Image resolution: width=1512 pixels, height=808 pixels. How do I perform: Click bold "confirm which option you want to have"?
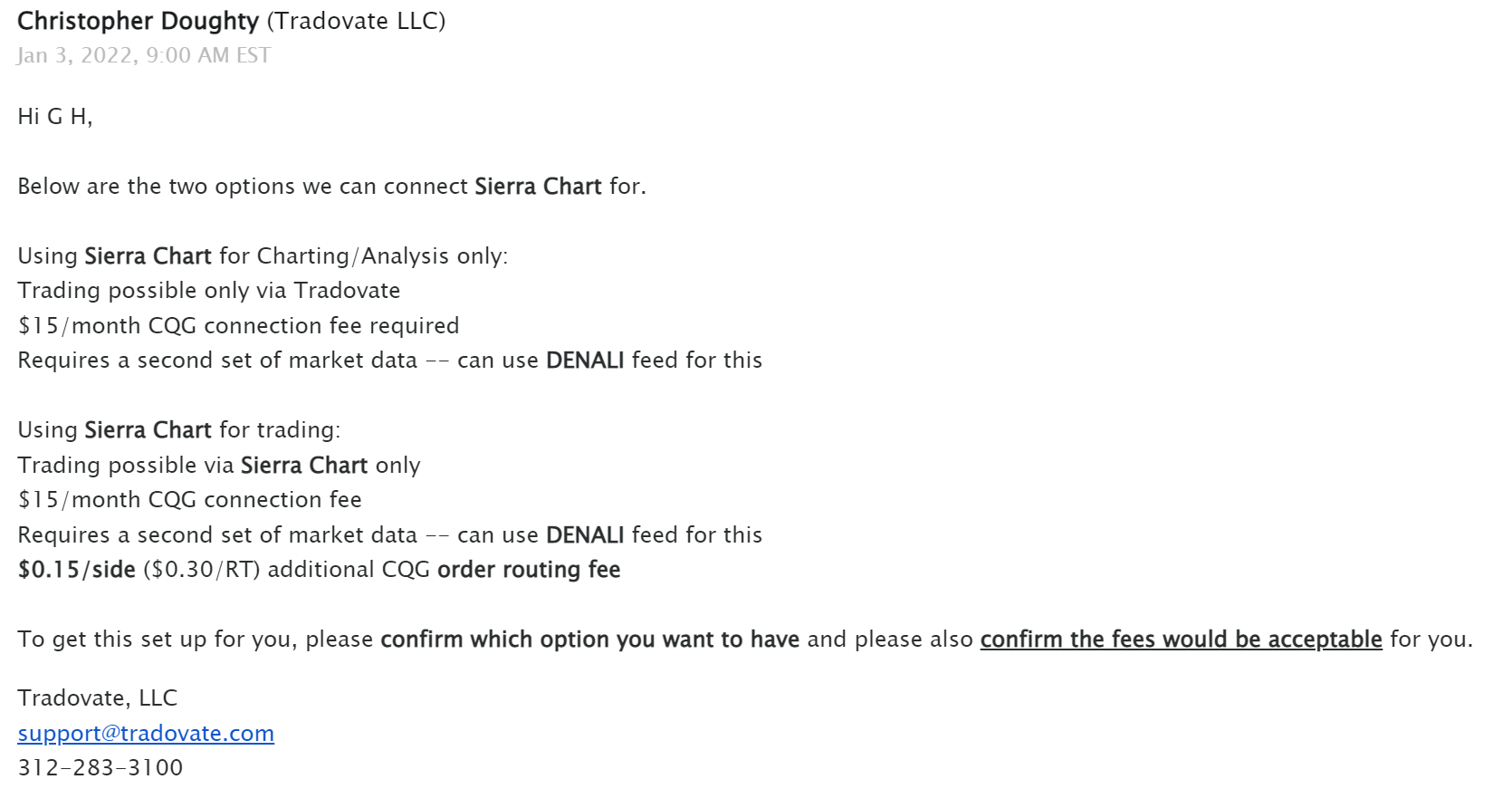589,640
